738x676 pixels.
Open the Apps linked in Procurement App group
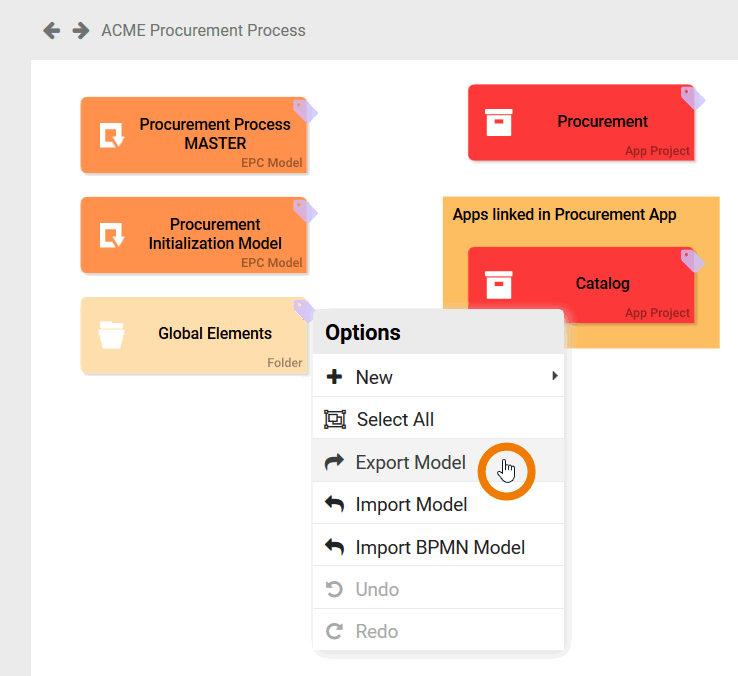[565, 214]
